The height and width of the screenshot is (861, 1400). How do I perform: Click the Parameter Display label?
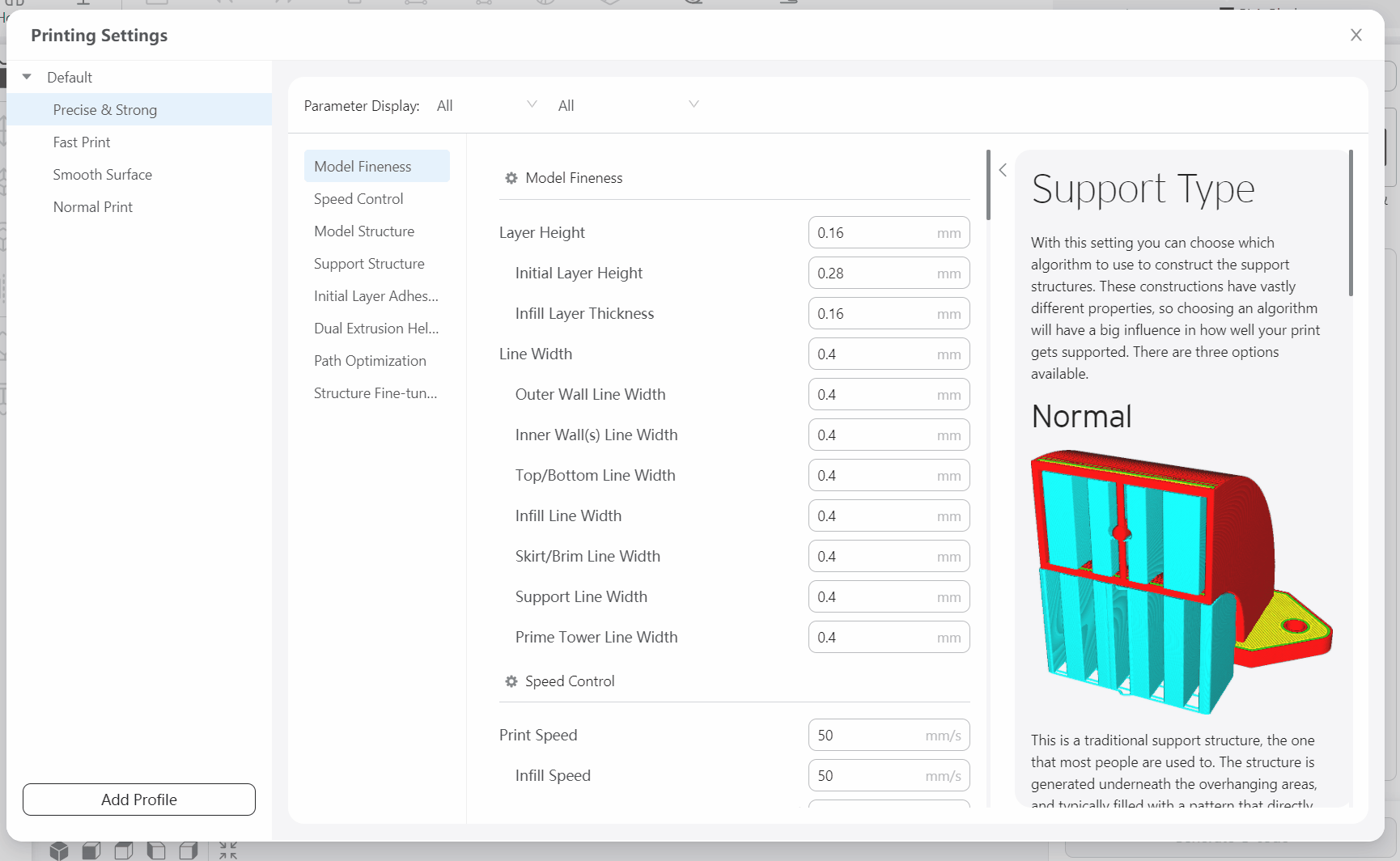362,105
